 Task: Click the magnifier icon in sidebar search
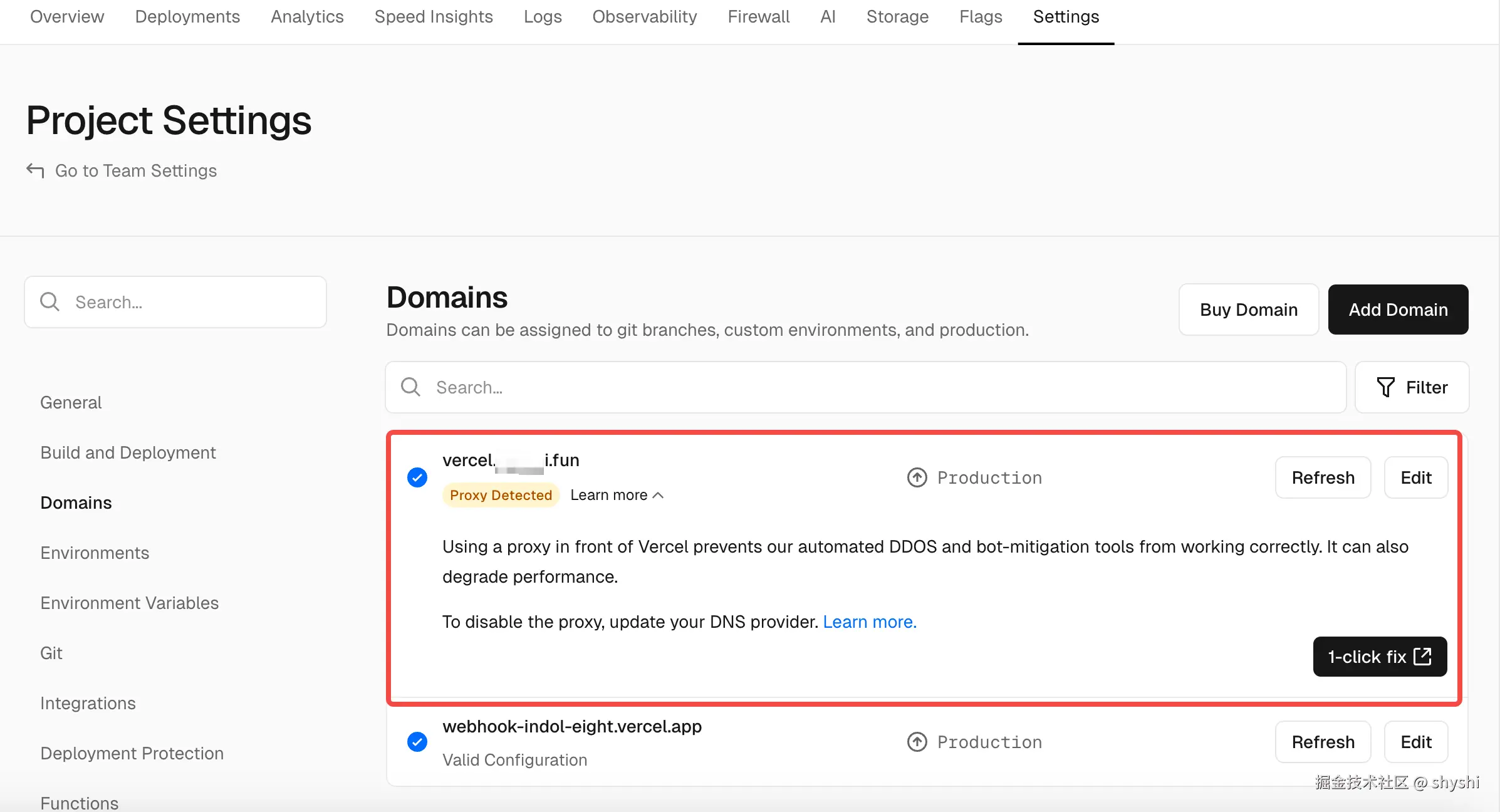(x=49, y=302)
